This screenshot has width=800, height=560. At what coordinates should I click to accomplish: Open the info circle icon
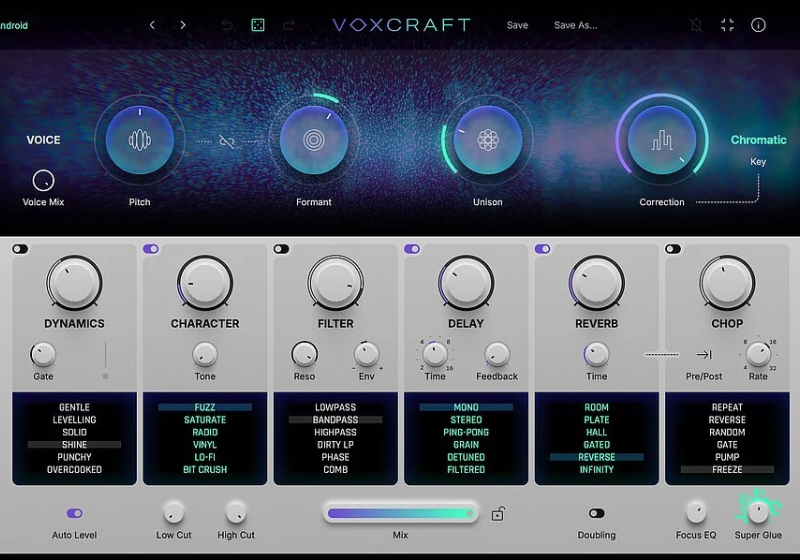click(x=758, y=25)
